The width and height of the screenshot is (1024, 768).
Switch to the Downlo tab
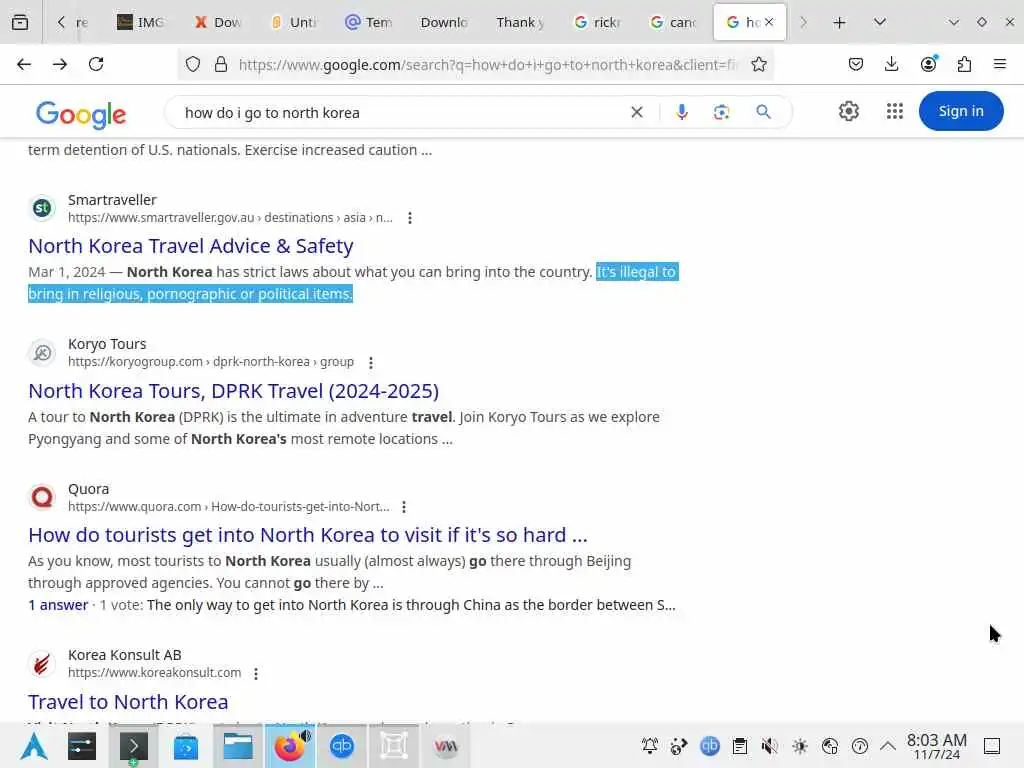(444, 22)
